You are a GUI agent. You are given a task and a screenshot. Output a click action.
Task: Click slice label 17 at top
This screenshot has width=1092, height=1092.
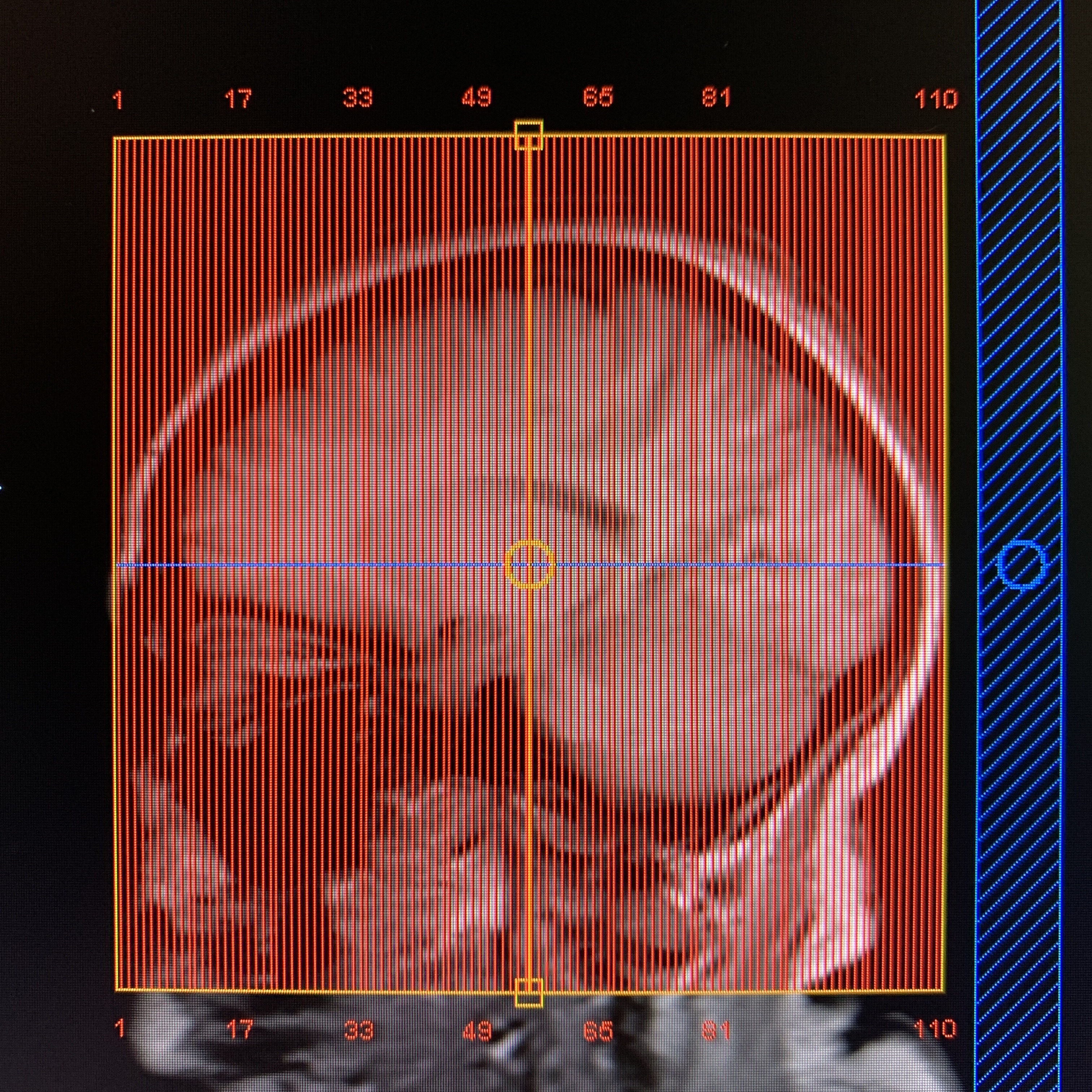pos(238,99)
